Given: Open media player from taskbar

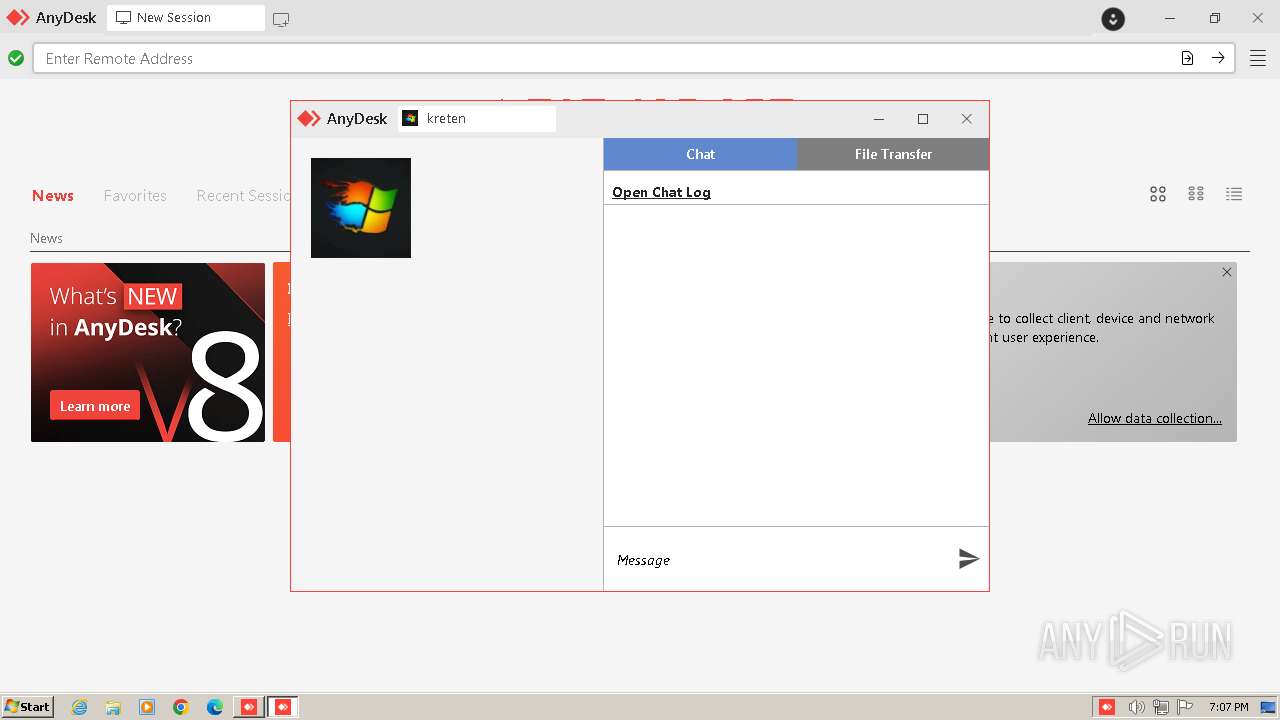Looking at the screenshot, I should click(147, 707).
